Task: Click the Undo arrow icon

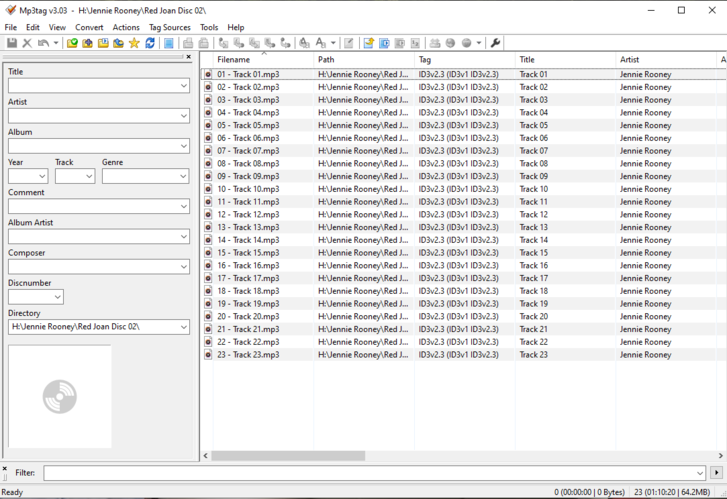Action: (x=43, y=43)
